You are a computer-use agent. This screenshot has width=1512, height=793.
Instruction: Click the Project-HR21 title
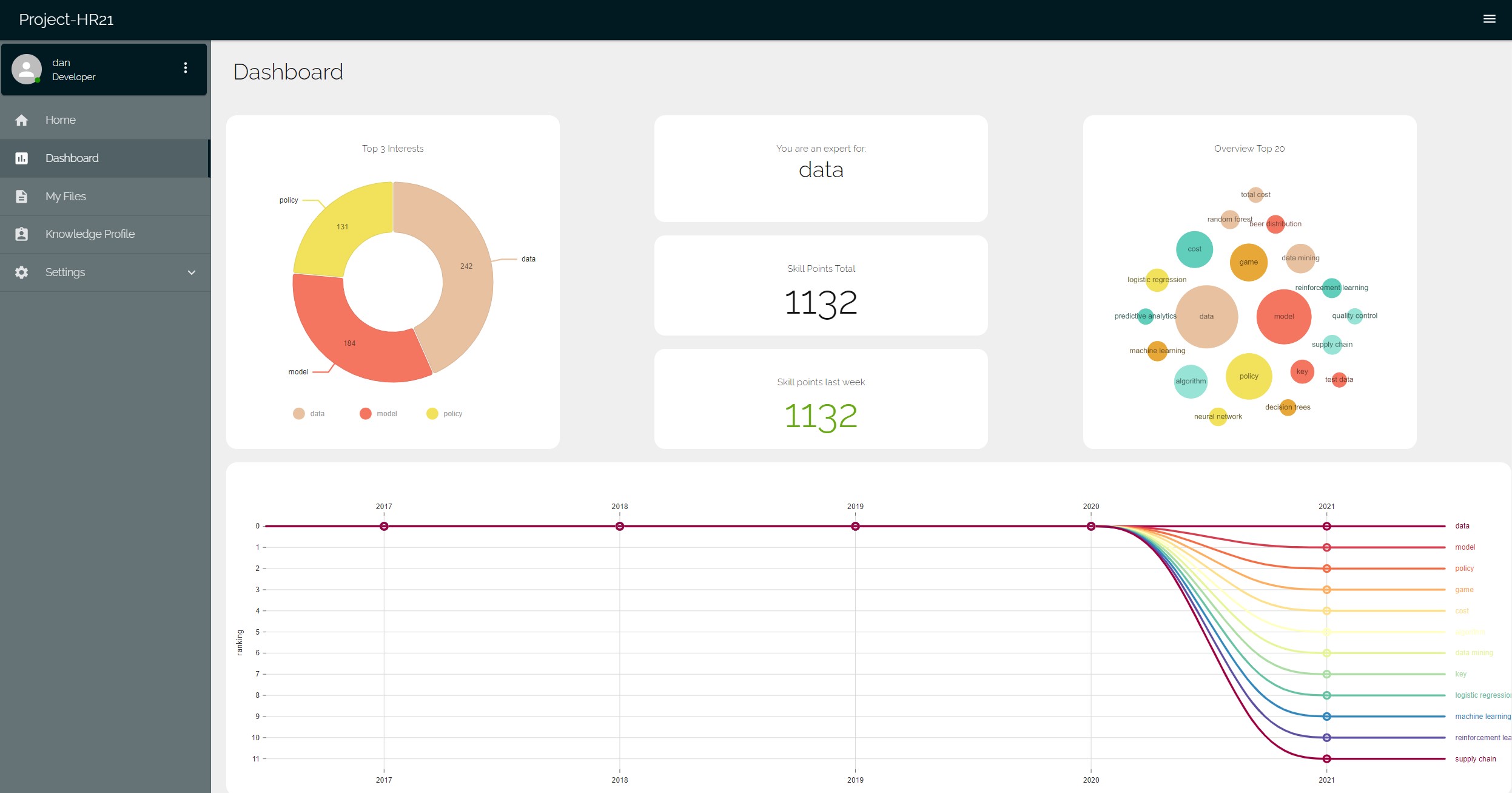(x=66, y=19)
